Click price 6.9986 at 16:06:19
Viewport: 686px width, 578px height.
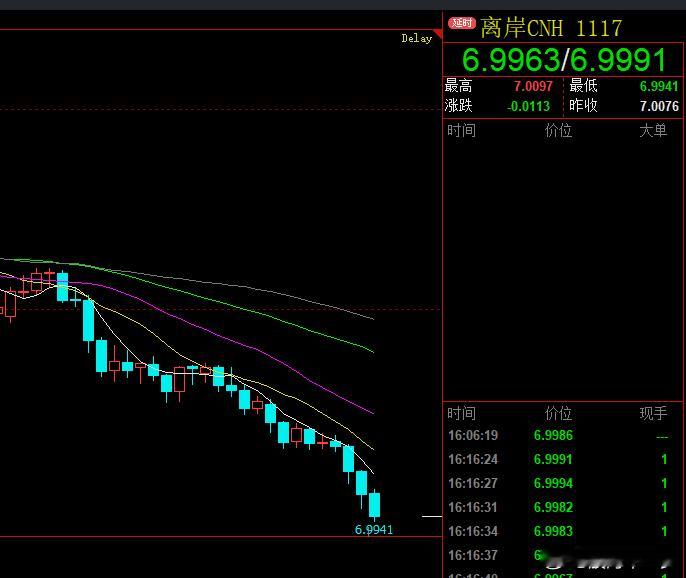[553, 435]
